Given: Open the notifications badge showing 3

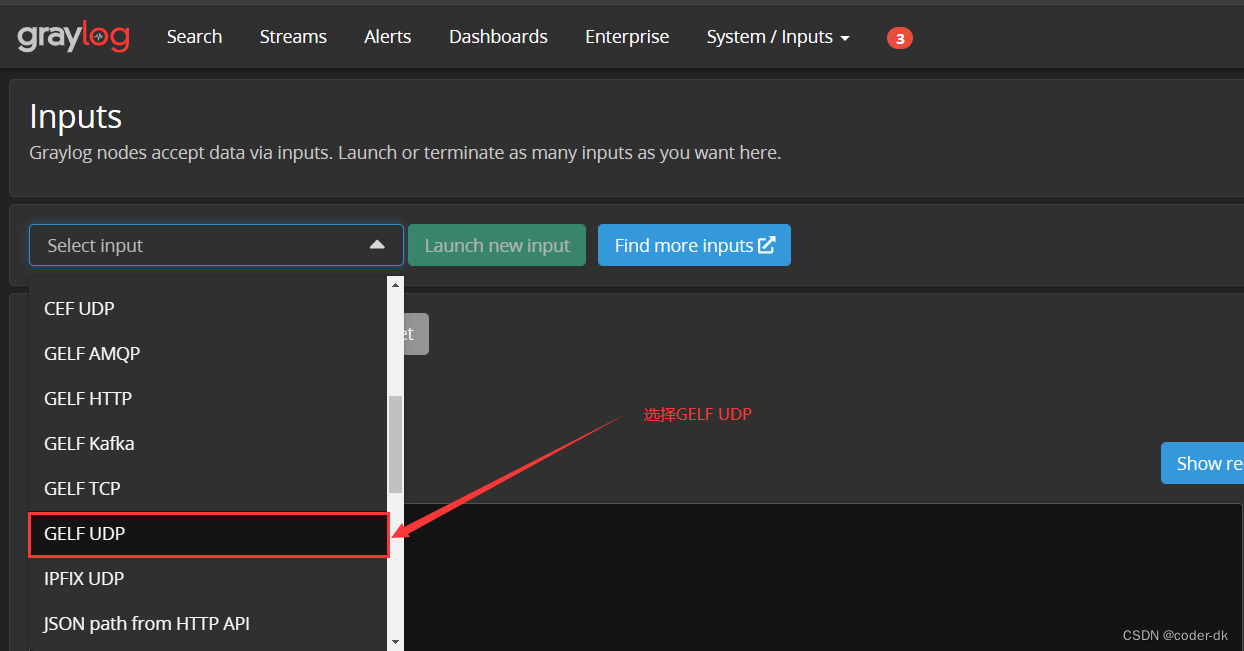Looking at the screenshot, I should [899, 38].
